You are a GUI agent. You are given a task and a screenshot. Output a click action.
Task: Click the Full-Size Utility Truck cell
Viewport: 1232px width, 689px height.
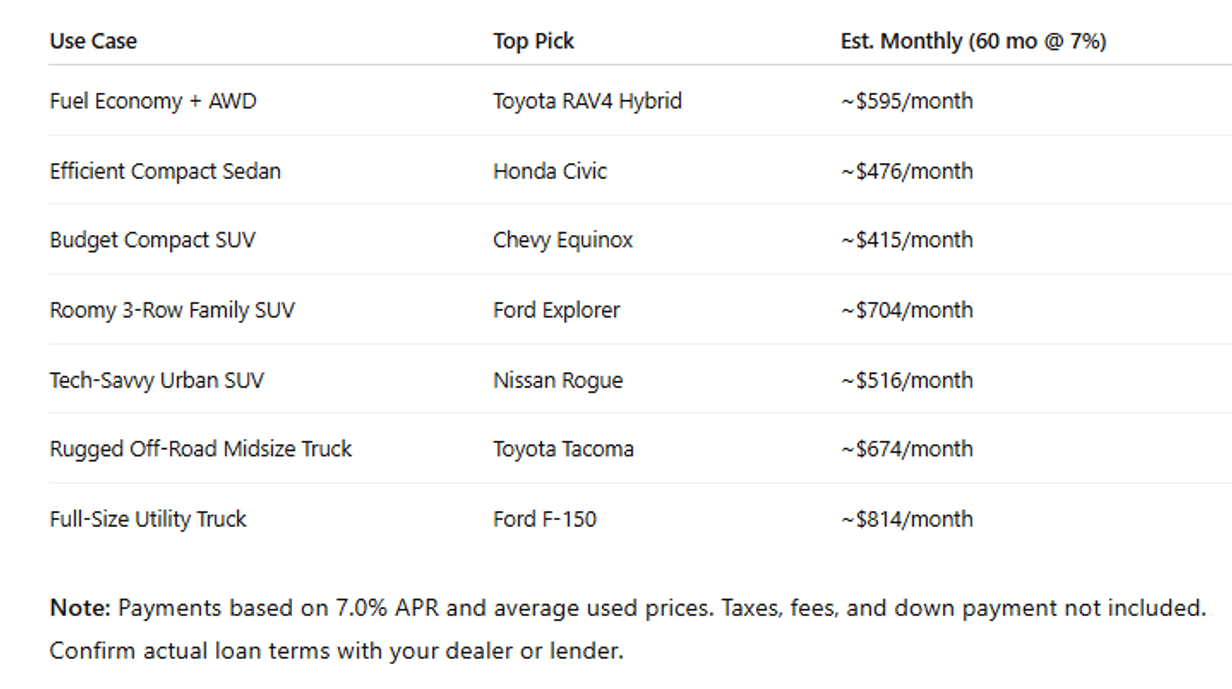click(148, 519)
